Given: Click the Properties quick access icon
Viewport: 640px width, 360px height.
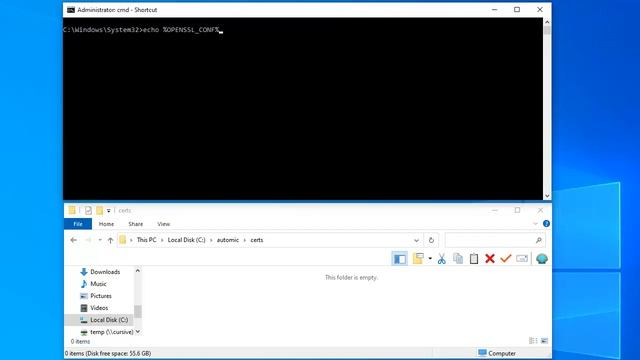Looking at the screenshot, I should (x=88, y=211).
